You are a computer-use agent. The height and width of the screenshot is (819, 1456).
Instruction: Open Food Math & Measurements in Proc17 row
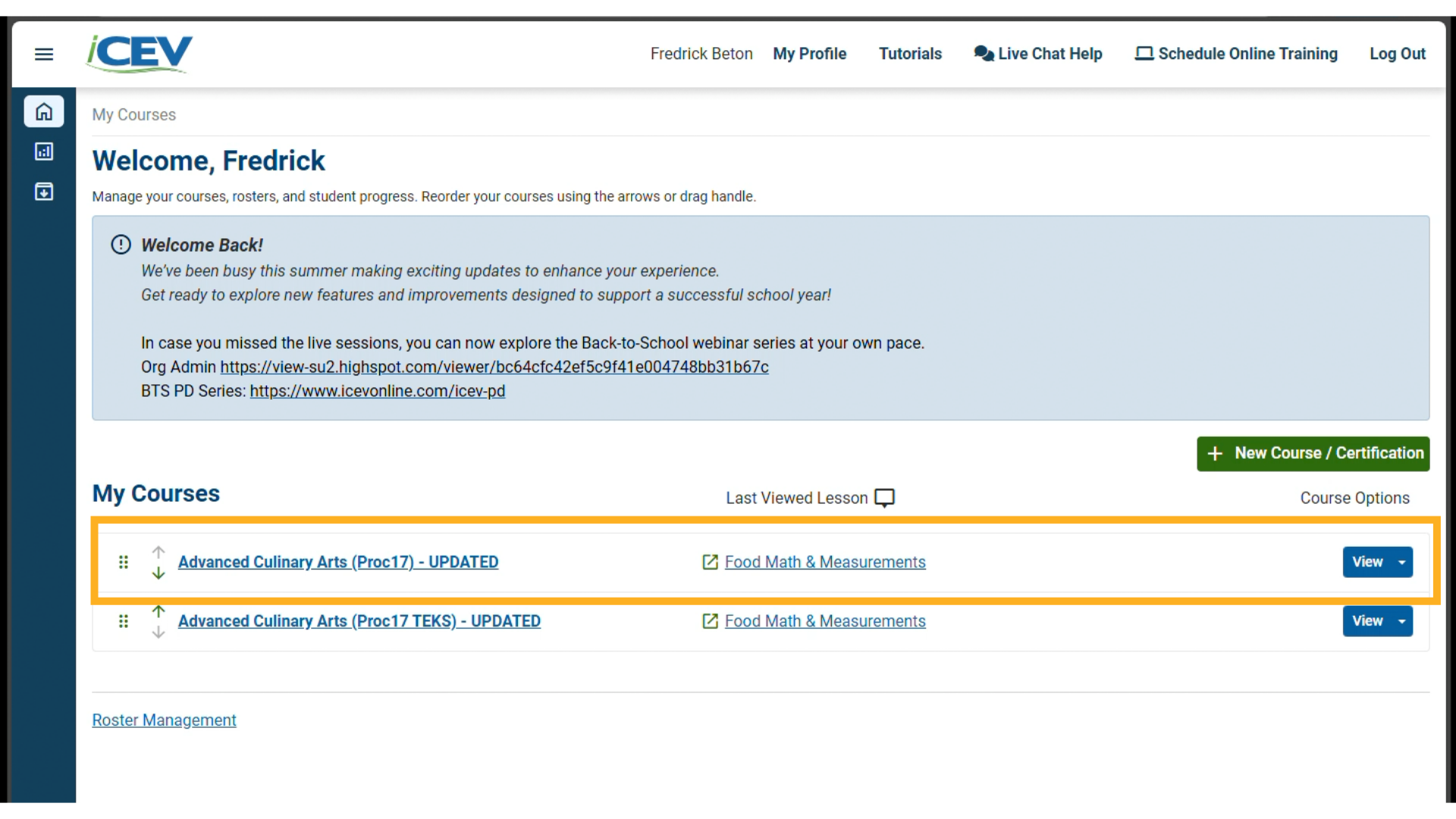[825, 562]
